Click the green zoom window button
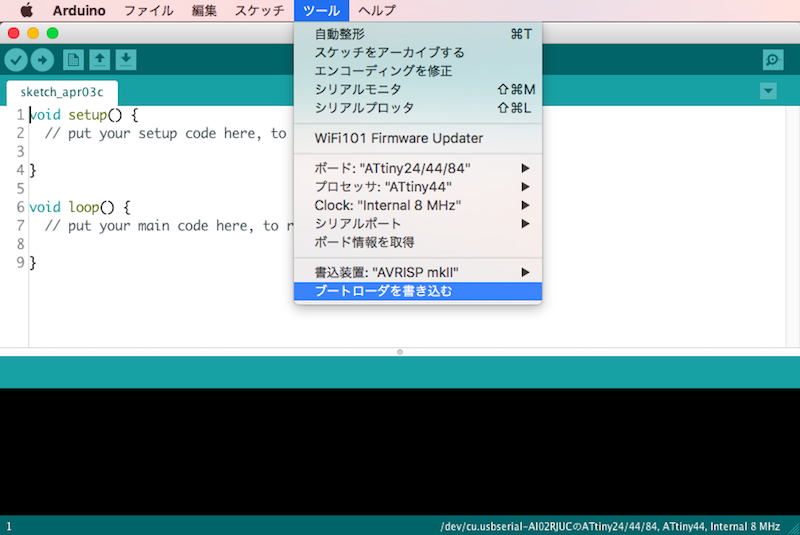 tap(53, 33)
